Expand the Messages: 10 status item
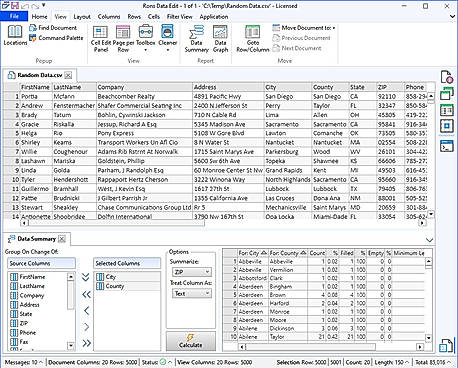Viewport: 458px width, 368px height. [x=23, y=362]
